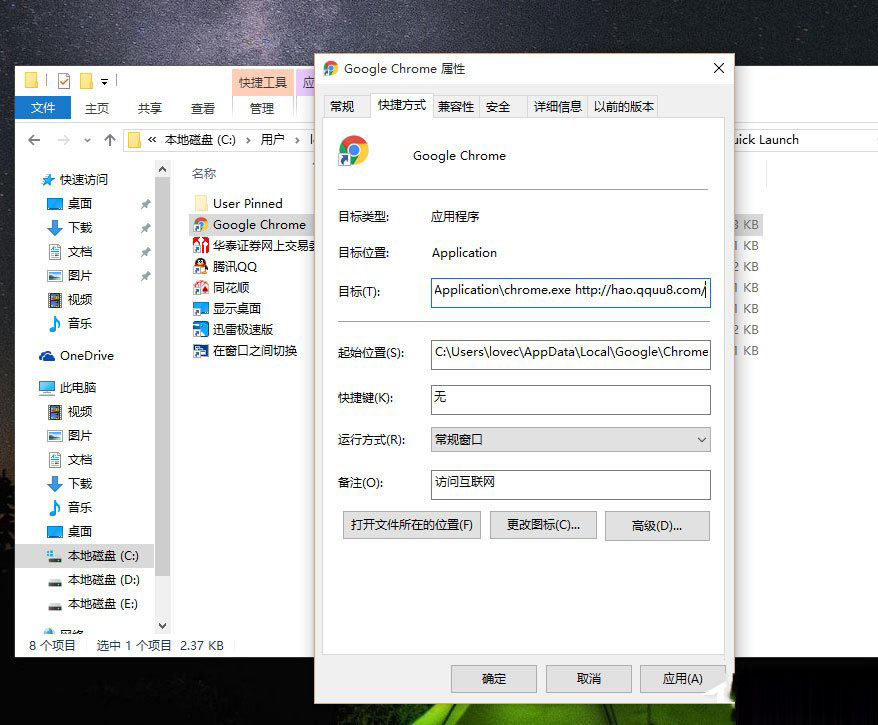
Task: Open 主页 ribbon tab
Action: pyautogui.click(x=97, y=108)
